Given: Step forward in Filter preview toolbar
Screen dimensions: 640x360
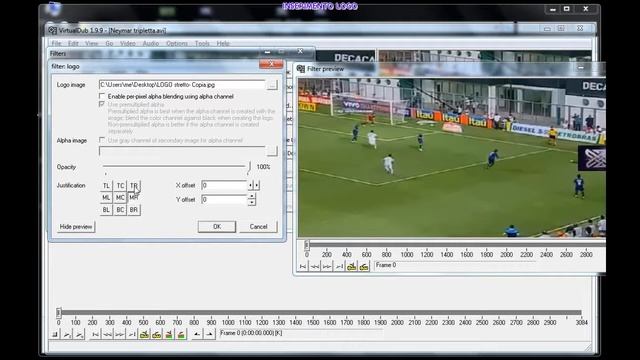Looking at the screenshot, I should 327,267.
